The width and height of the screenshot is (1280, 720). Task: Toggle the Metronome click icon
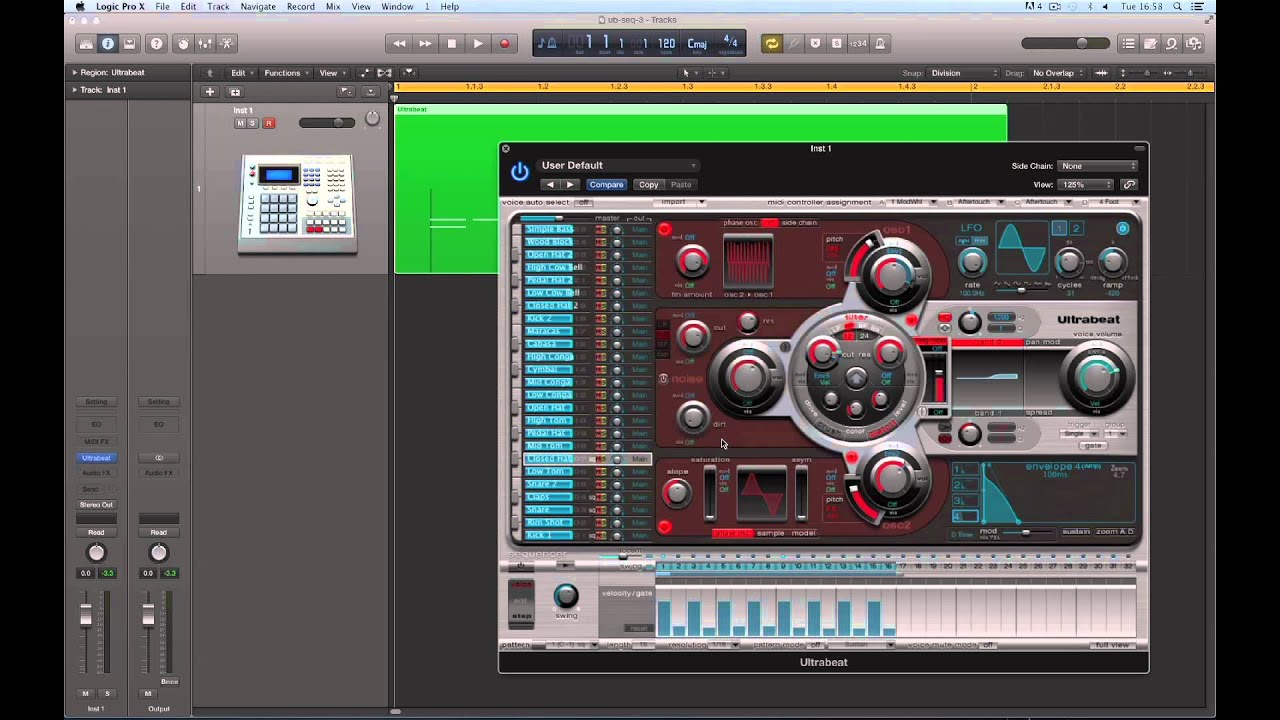[880, 44]
